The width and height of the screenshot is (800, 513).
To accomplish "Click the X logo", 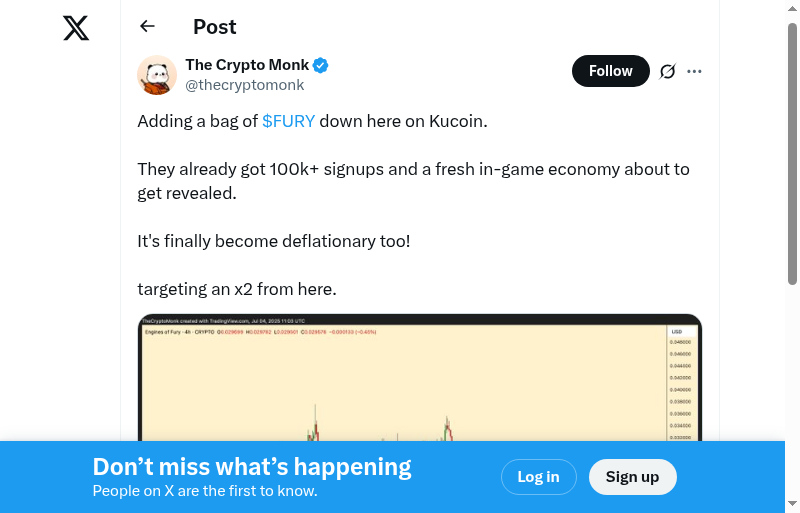I will (76, 28).
